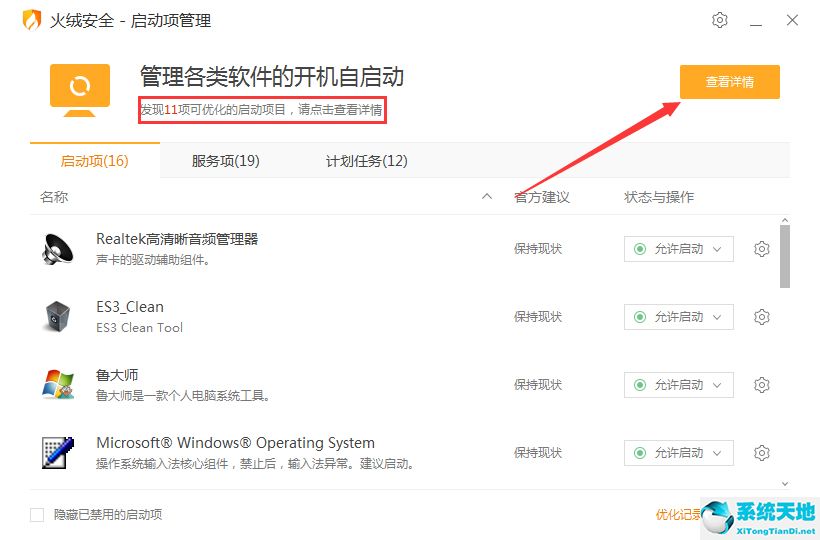Open gear settings for the Microsoft Windows row
The height and width of the screenshot is (540, 820).
pos(761,453)
